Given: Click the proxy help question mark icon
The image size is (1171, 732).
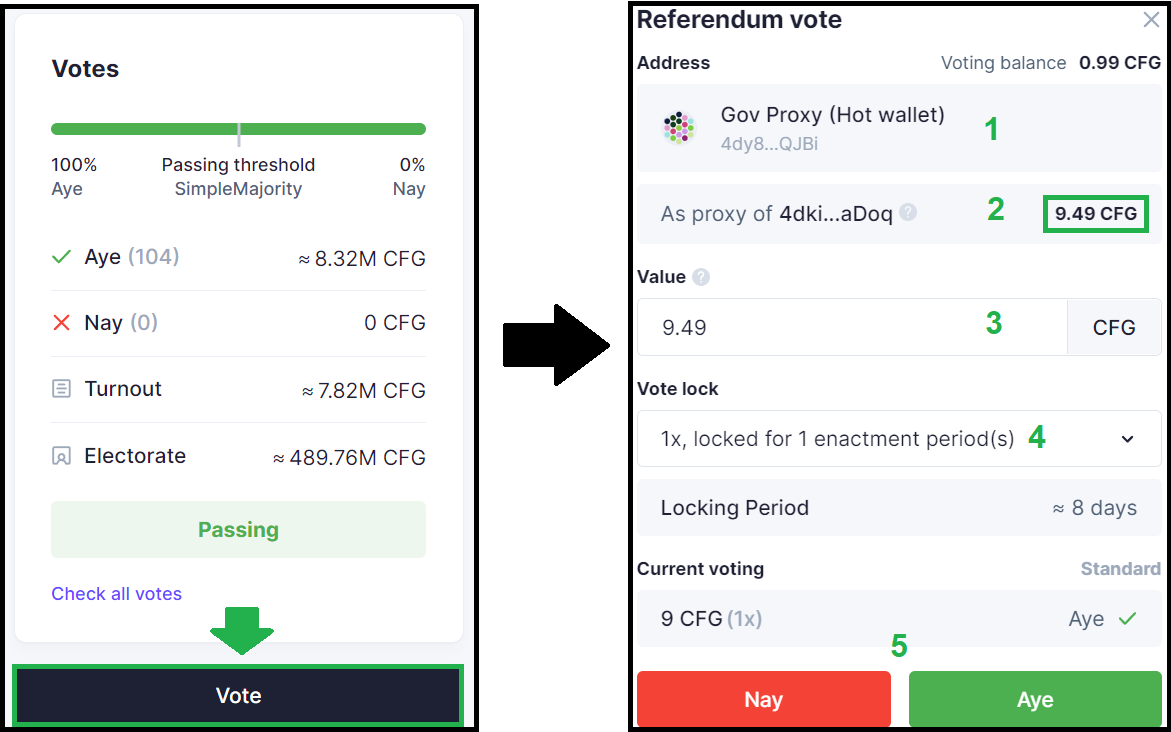Looking at the screenshot, I should pos(908,213).
